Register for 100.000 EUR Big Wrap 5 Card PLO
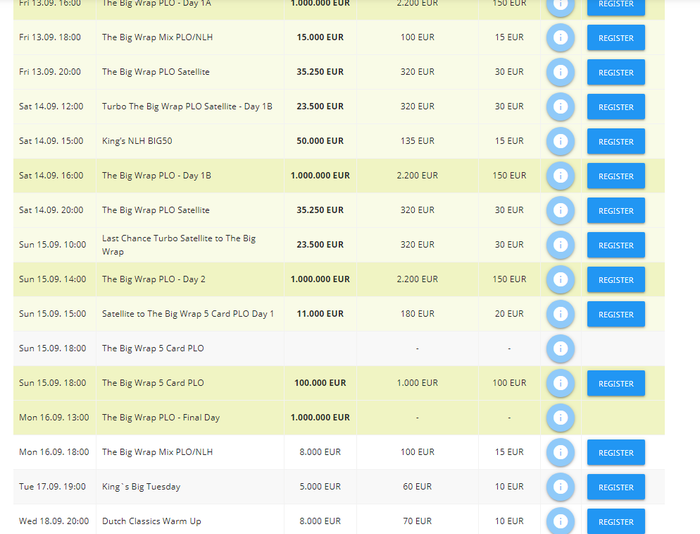 point(616,384)
